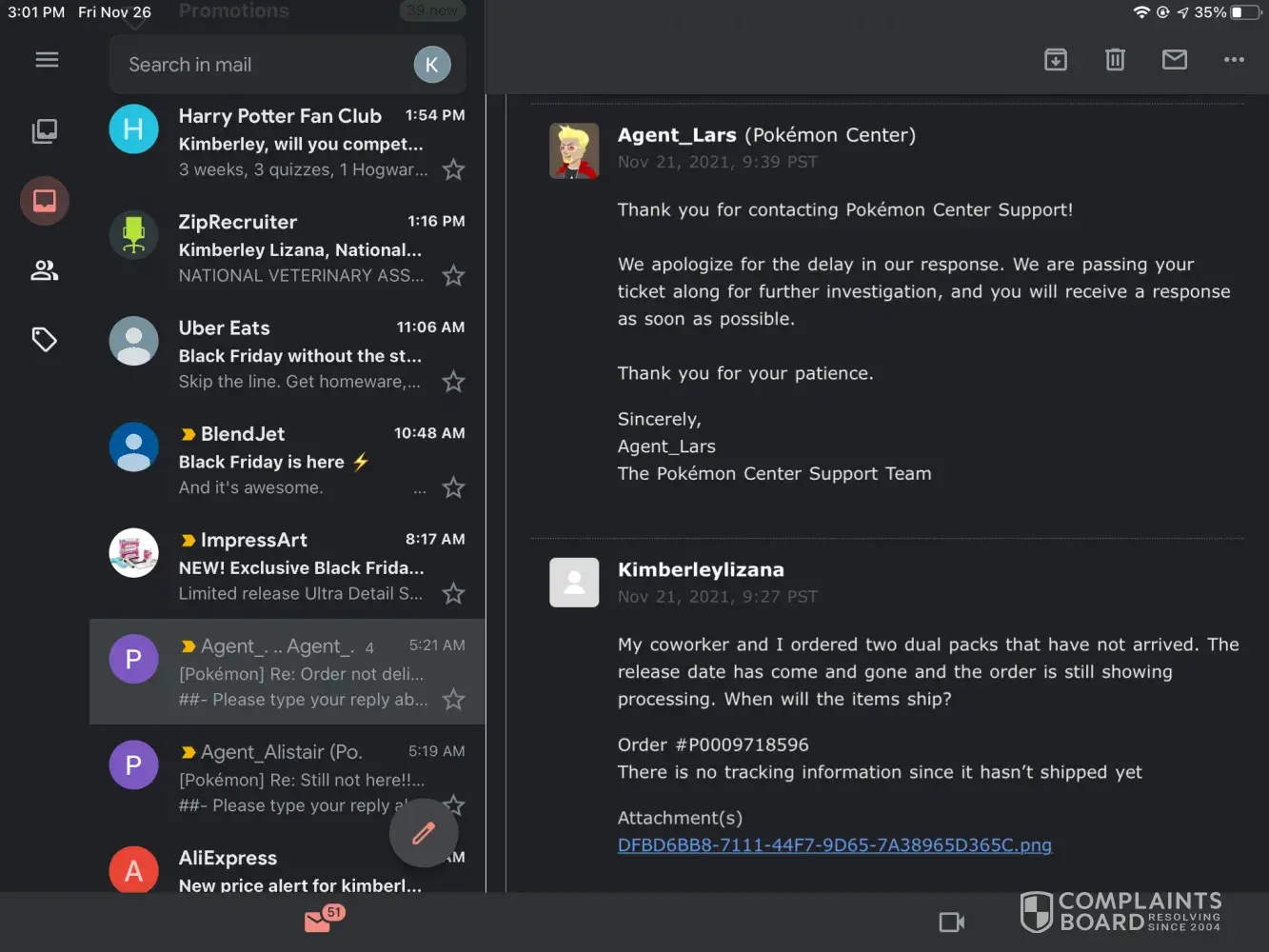
Task: Delete the open email with trash icon
Action: (1115, 60)
